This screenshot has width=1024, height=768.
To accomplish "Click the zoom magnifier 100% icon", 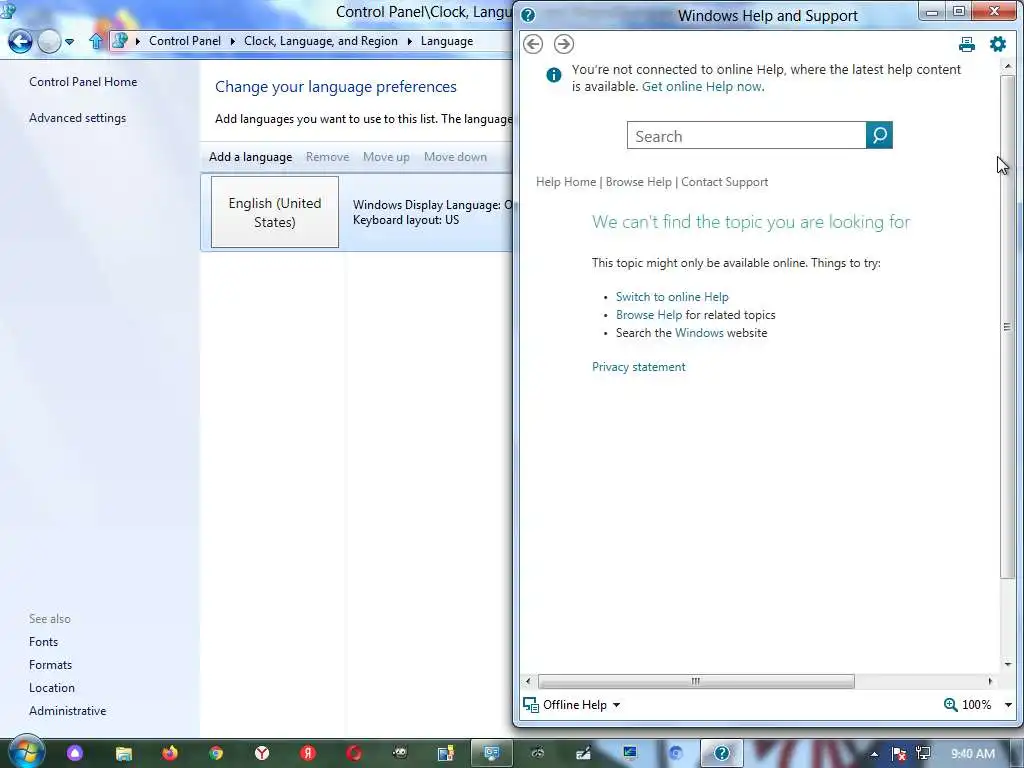I will coord(950,705).
